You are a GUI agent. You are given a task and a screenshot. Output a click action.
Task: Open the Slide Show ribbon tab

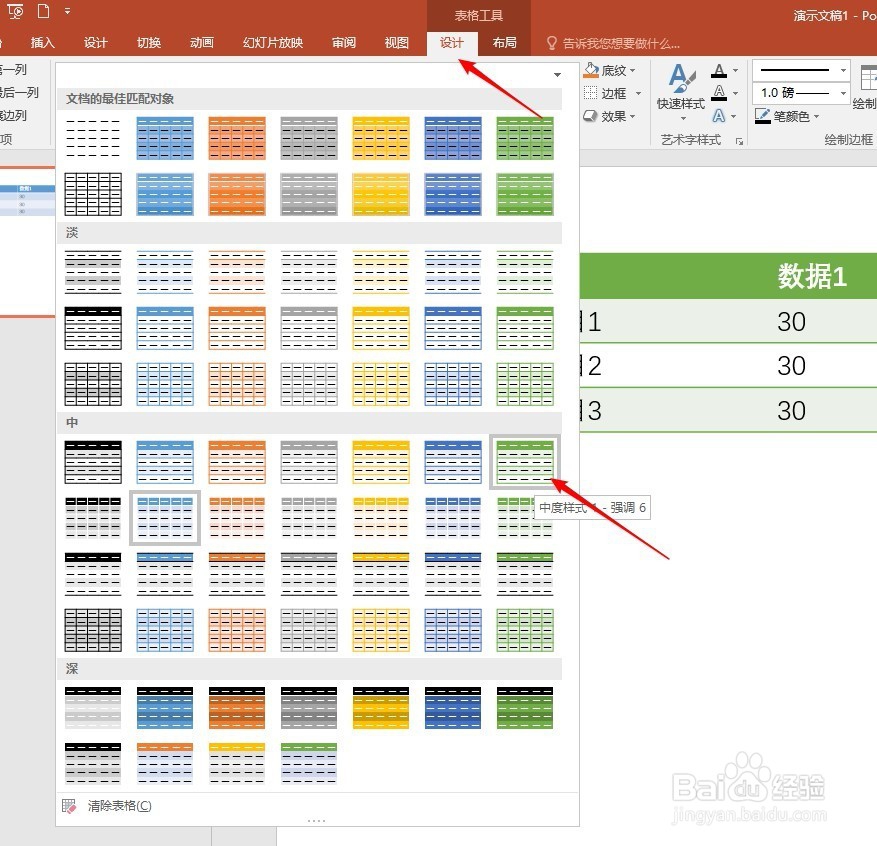tap(273, 43)
